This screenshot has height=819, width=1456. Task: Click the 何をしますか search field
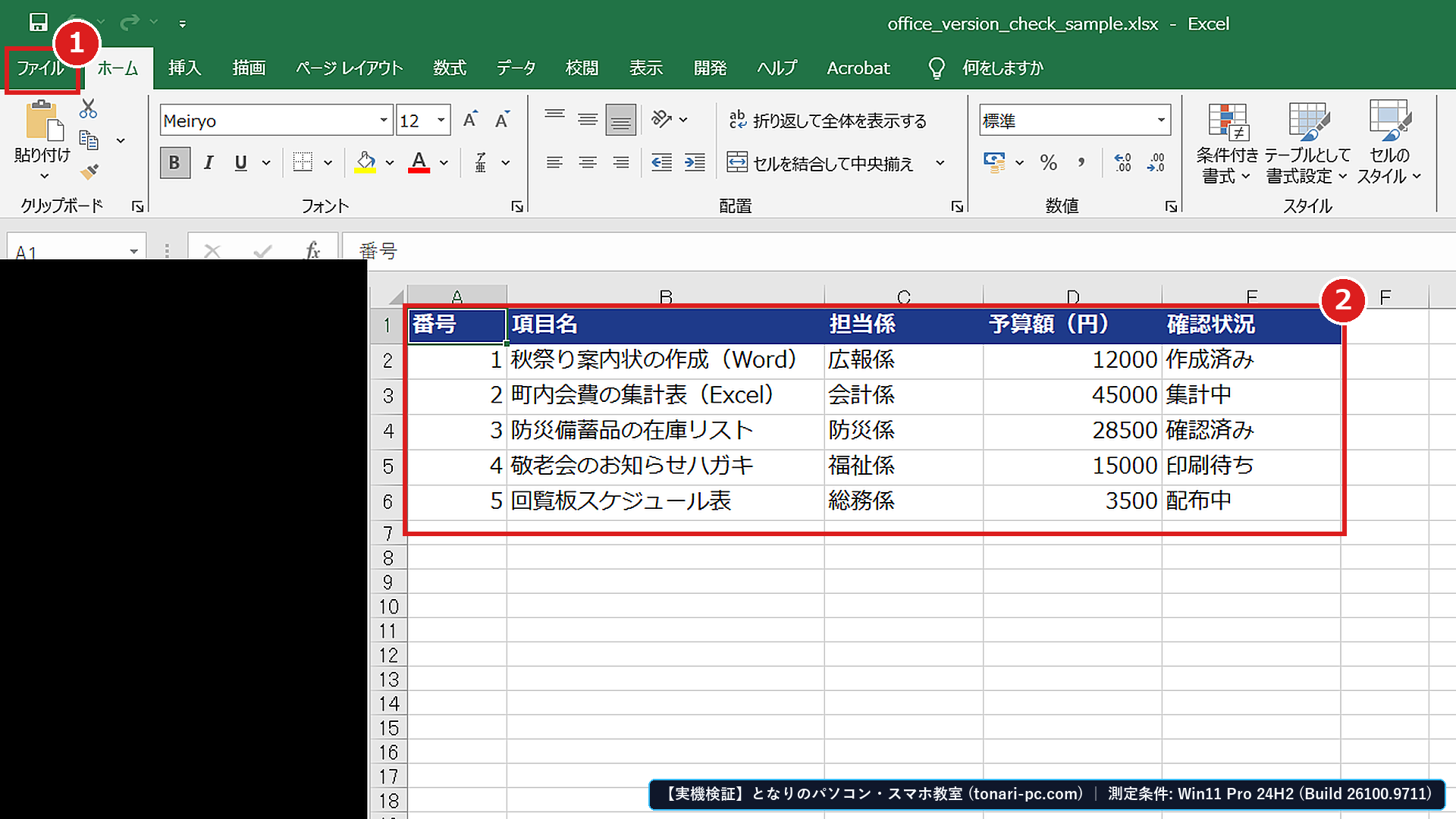[1003, 68]
